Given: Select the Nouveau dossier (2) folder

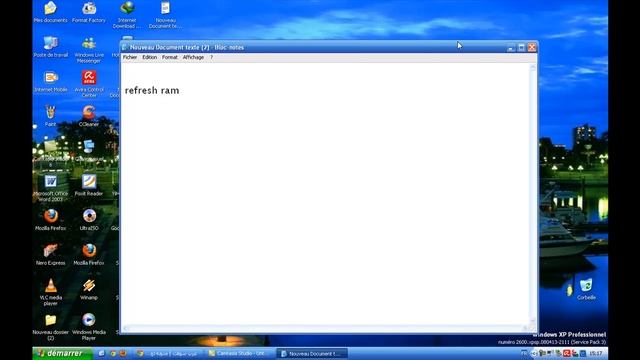Looking at the screenshot, I should (x=51, y=327).
